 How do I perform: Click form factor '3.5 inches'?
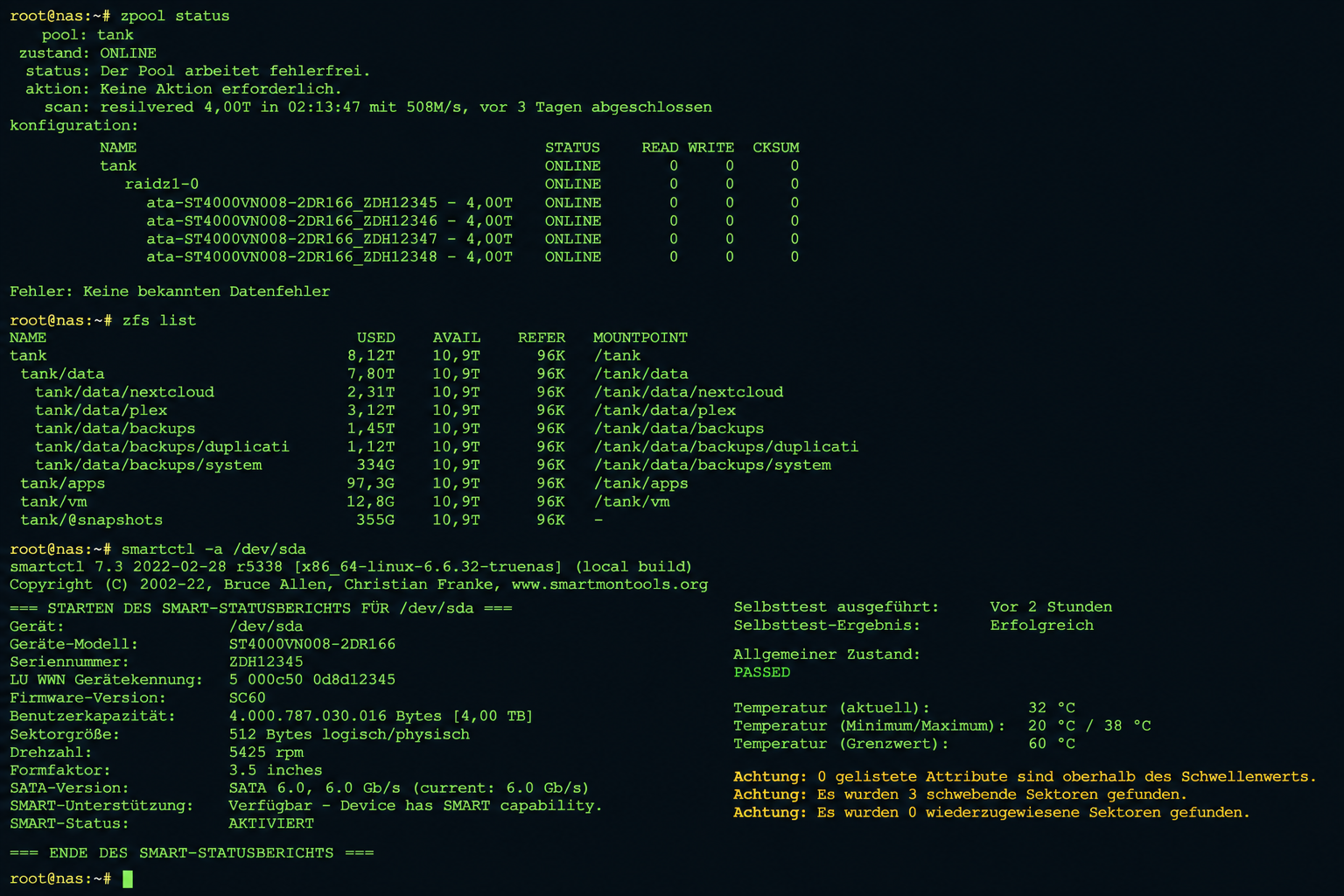point(276,771)
